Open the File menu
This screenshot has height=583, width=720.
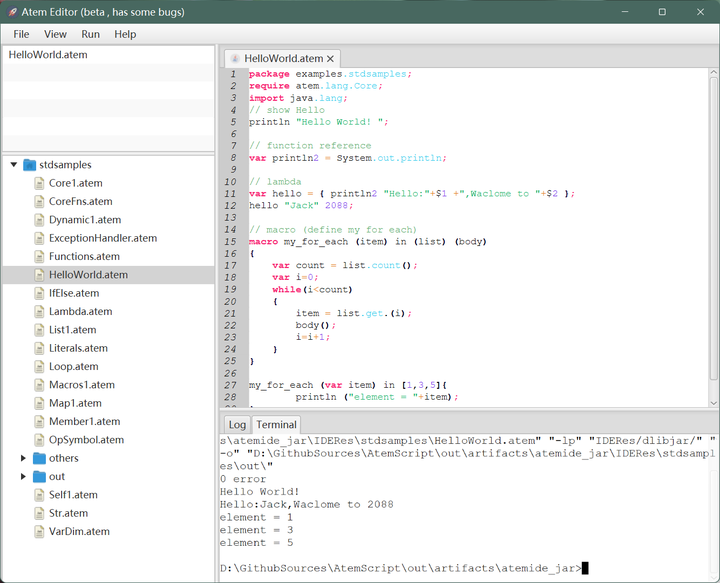click(x=21, y=34)
